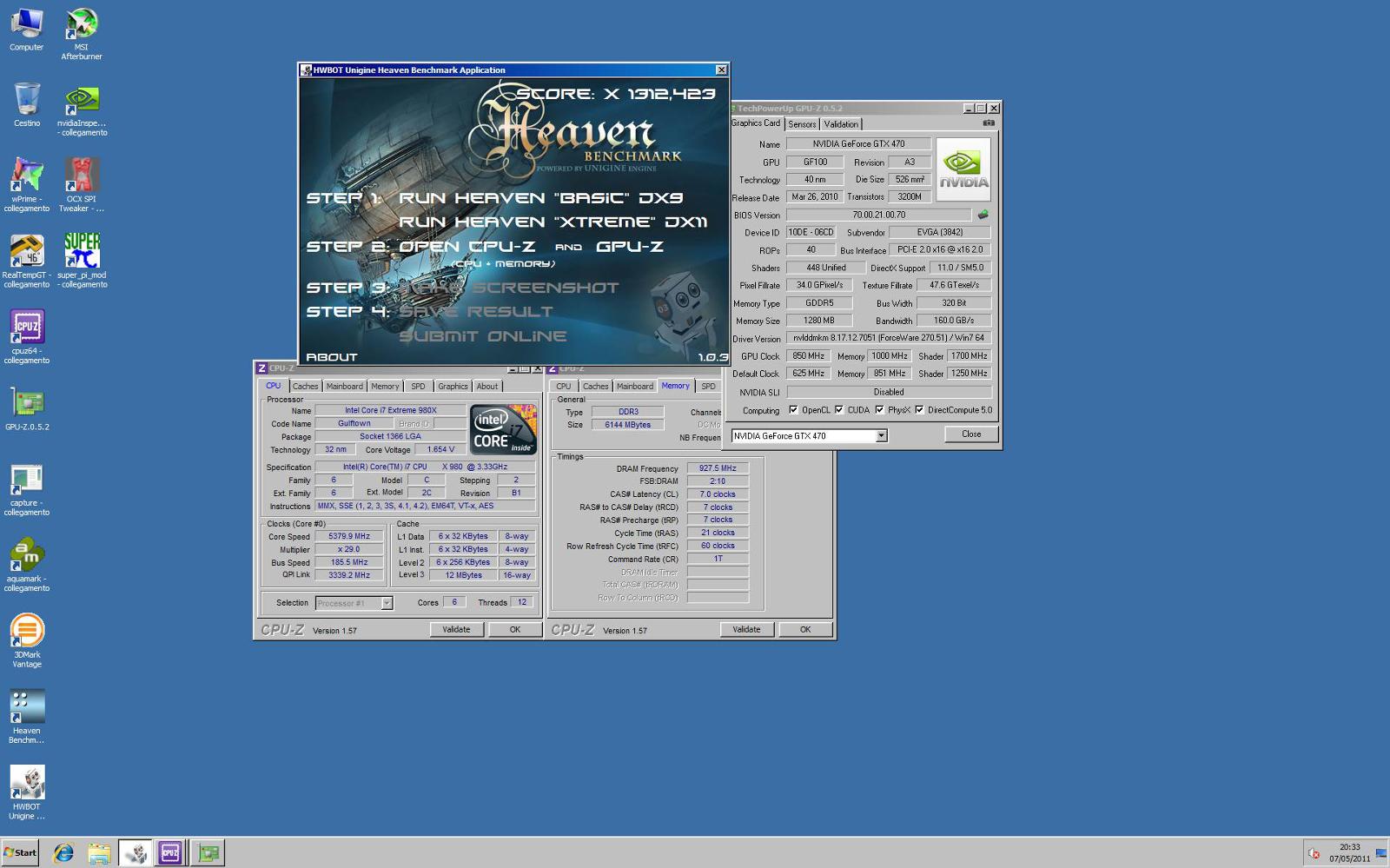Toggle the PhysX checkbox in GPU-Z

click(x=879, y=410)
